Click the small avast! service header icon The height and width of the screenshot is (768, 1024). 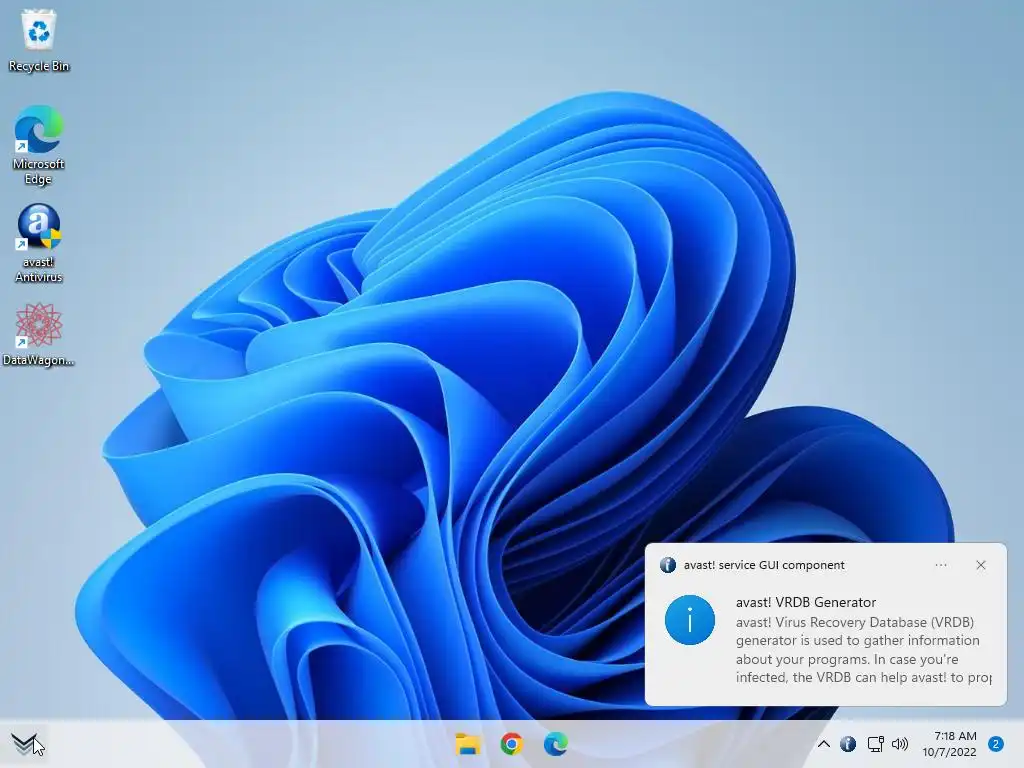[667, 565]
